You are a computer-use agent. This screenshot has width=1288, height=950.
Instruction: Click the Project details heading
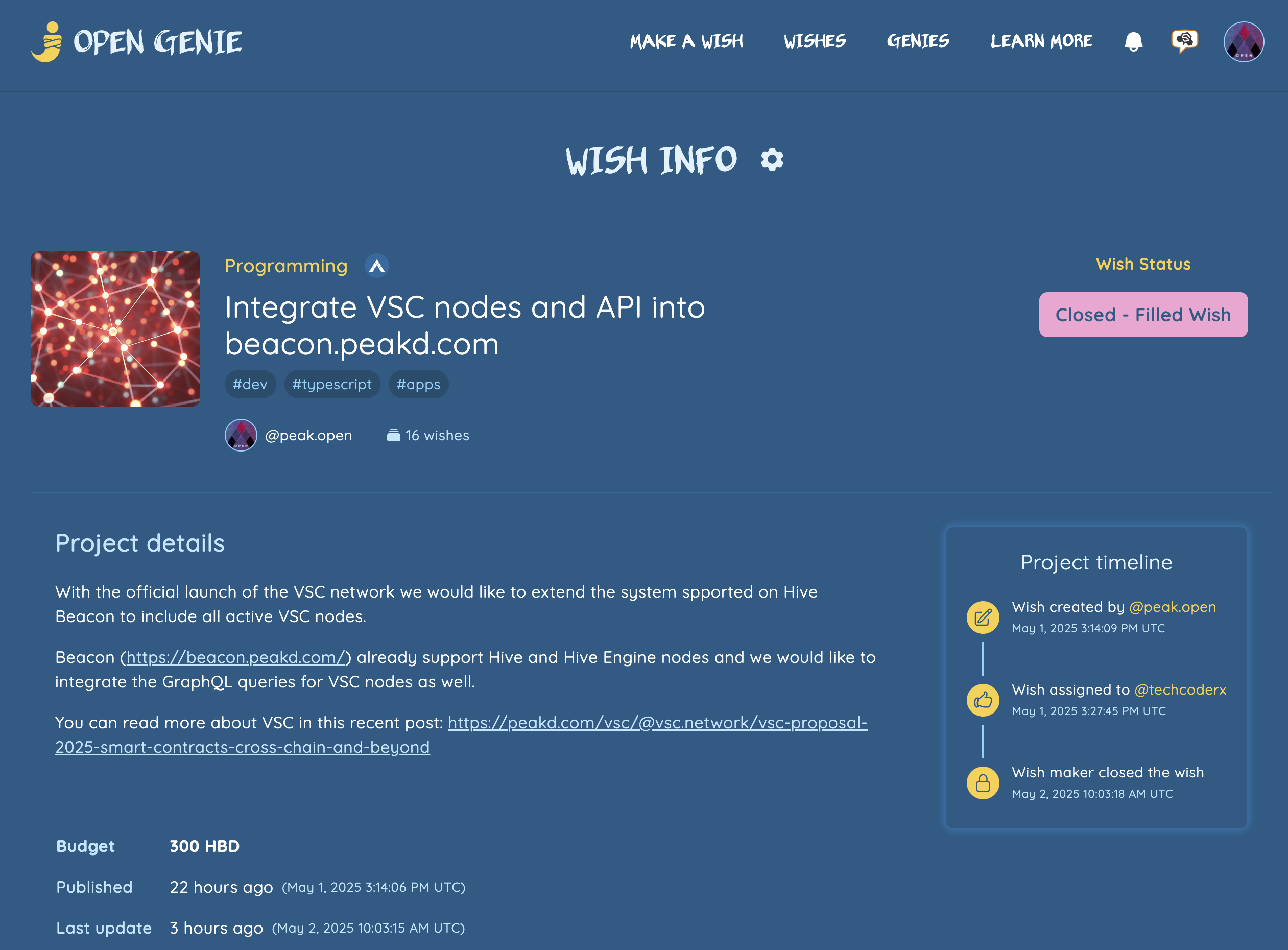coord(140,543)
